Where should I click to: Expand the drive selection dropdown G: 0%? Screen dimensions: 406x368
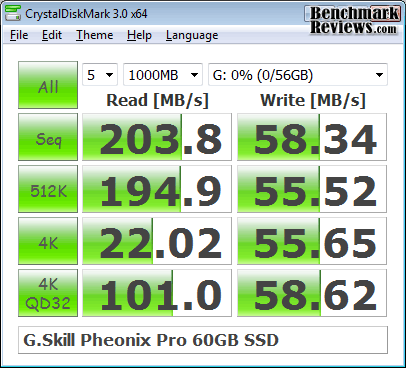click(x=298, y=75)
